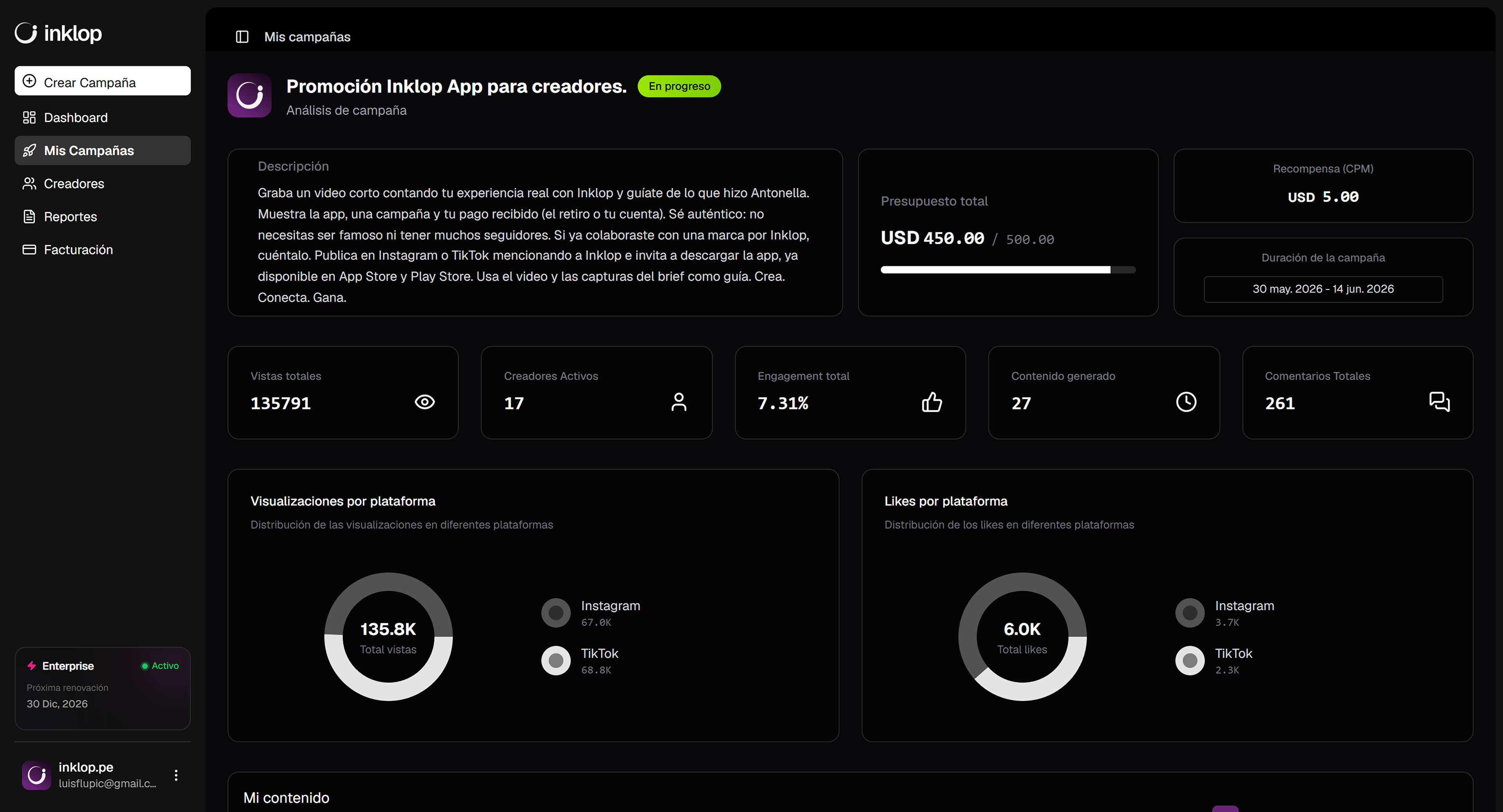Click the thumbs-up icon in Engagement total
The height and width of the screenshot is (812, 1503).
(932, 402)
